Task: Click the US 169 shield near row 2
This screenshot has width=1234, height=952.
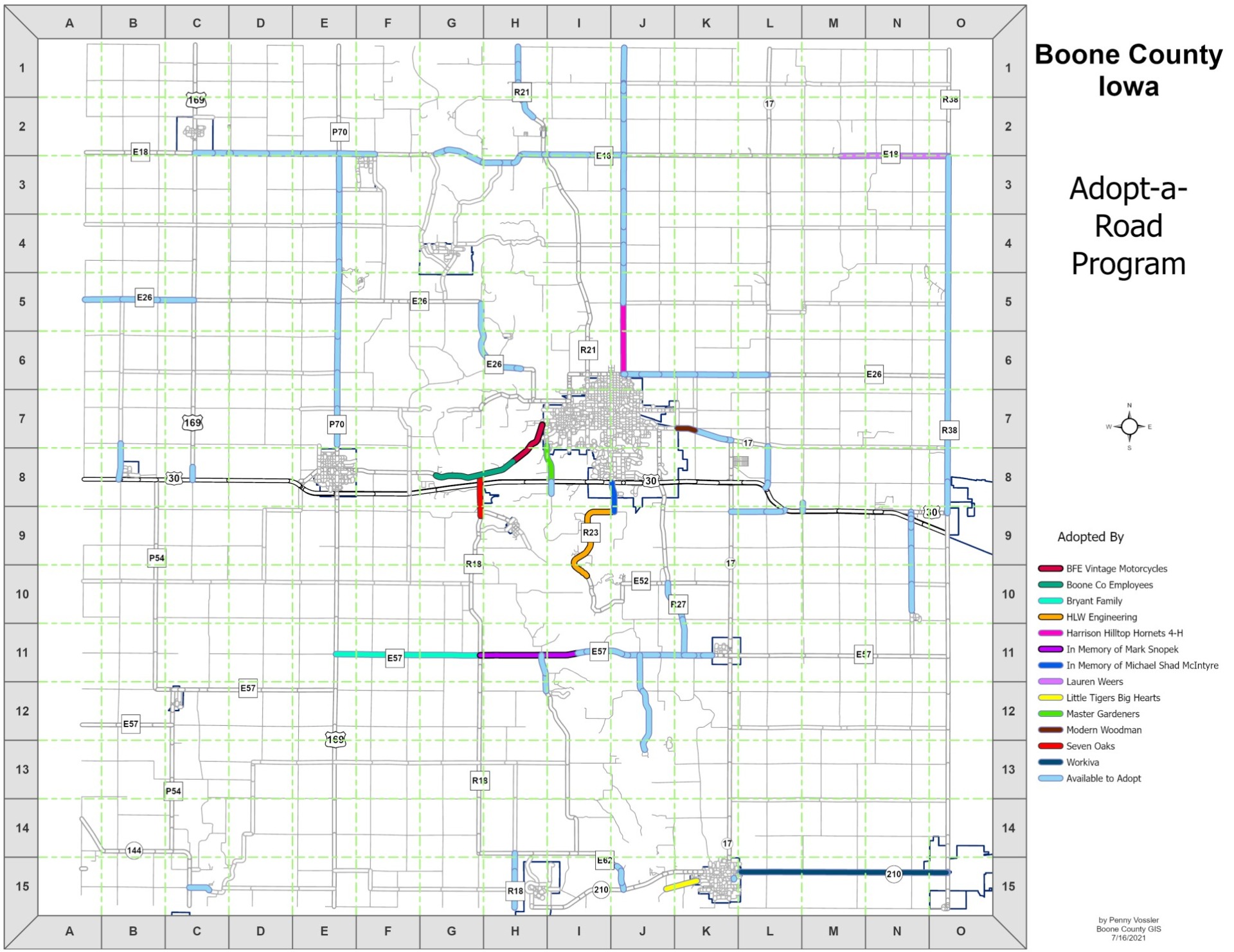Action: [196, 100]
